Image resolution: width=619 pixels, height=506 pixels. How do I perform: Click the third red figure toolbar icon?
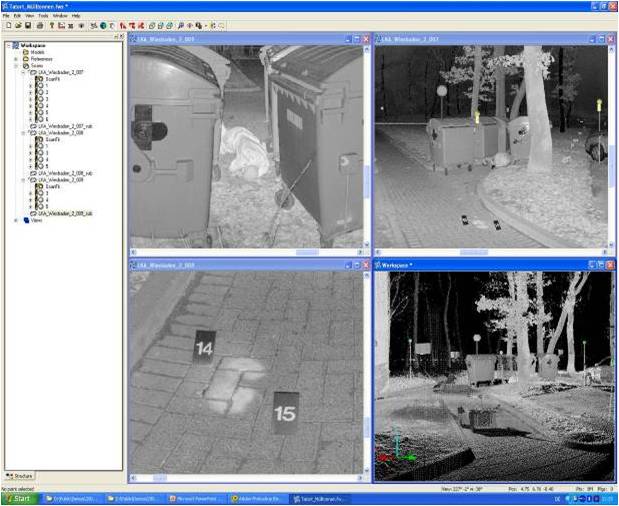tap(141, 26)
